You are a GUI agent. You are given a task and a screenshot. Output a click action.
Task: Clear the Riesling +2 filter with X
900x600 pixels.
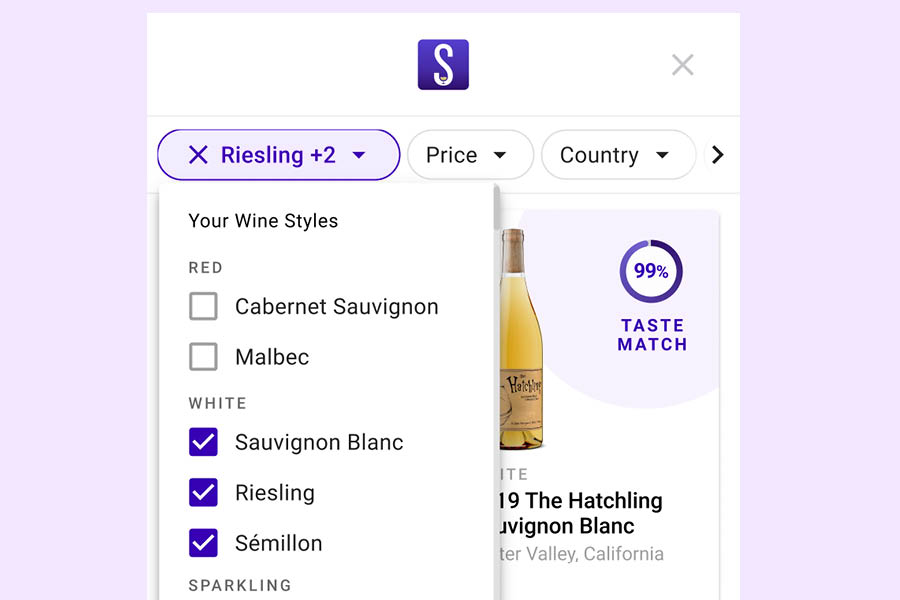(x=198, y=155)
